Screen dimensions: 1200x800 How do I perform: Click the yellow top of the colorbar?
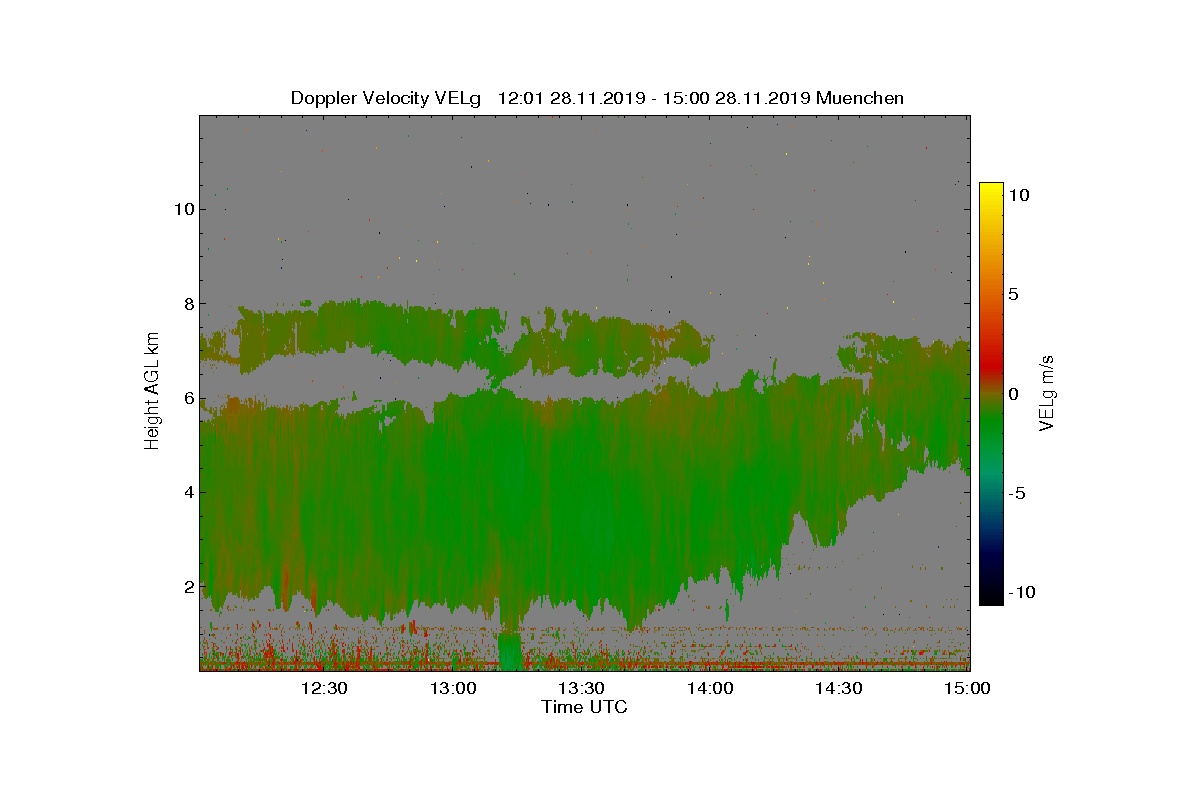991,188
